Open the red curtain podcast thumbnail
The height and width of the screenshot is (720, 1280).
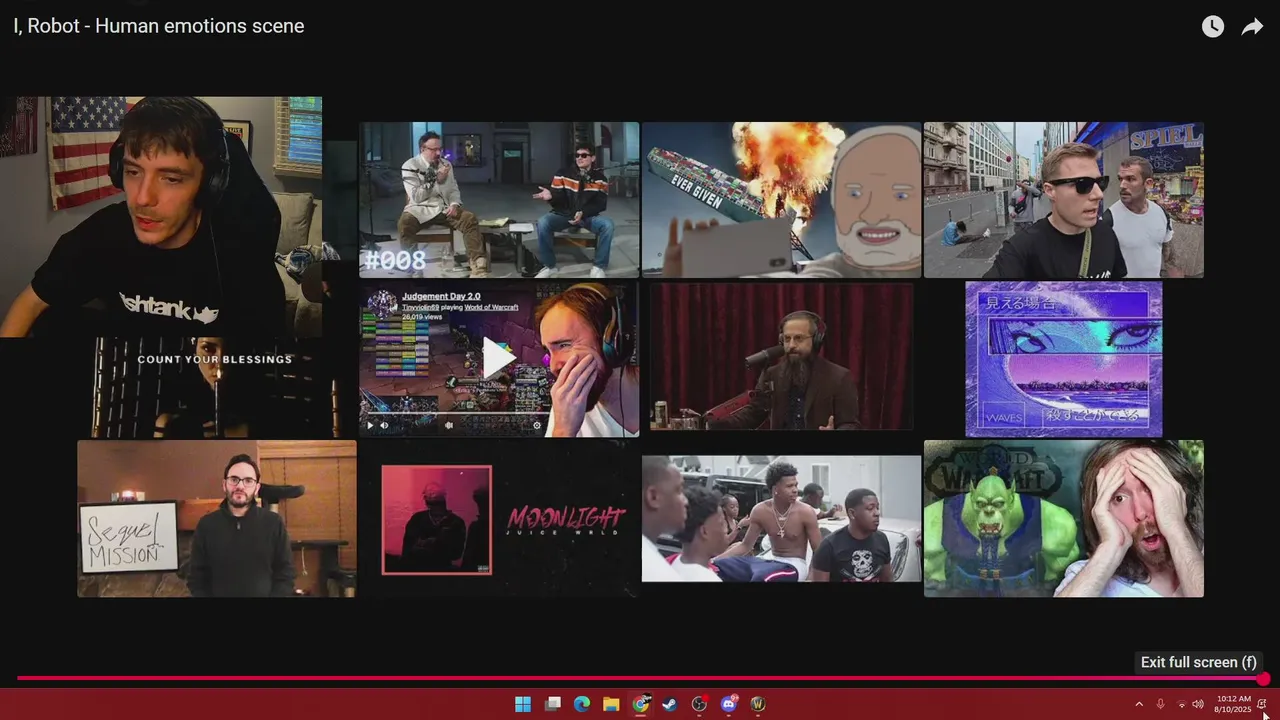point(781,356)
